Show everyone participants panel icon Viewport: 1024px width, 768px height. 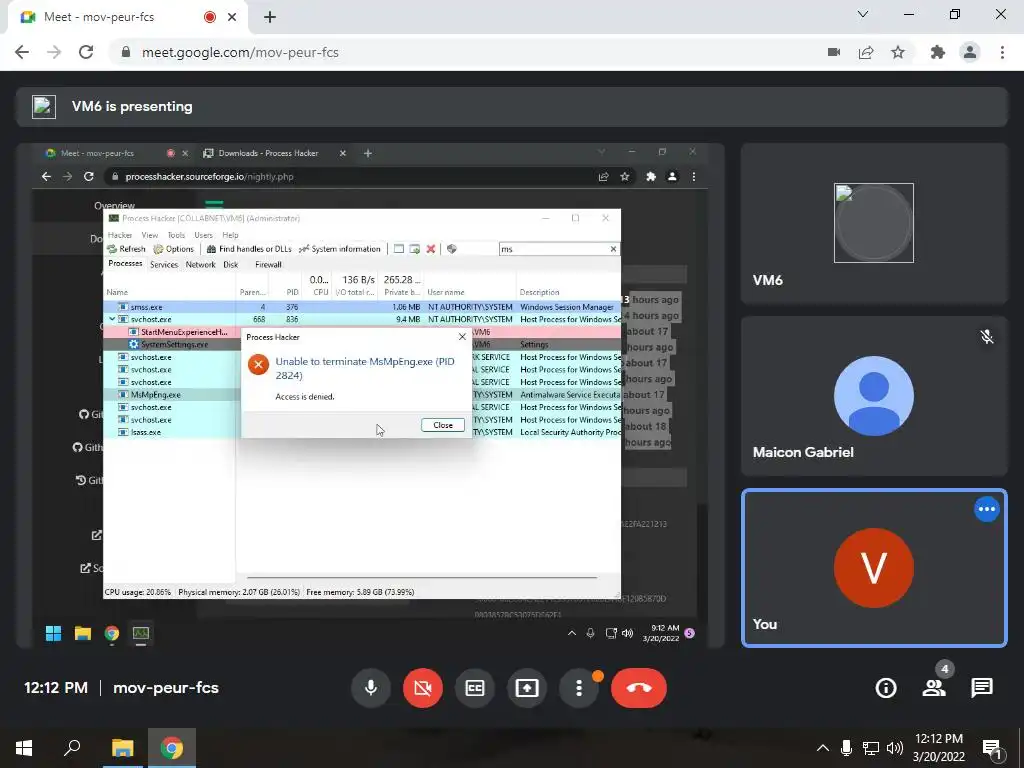(x=934, y=688)
